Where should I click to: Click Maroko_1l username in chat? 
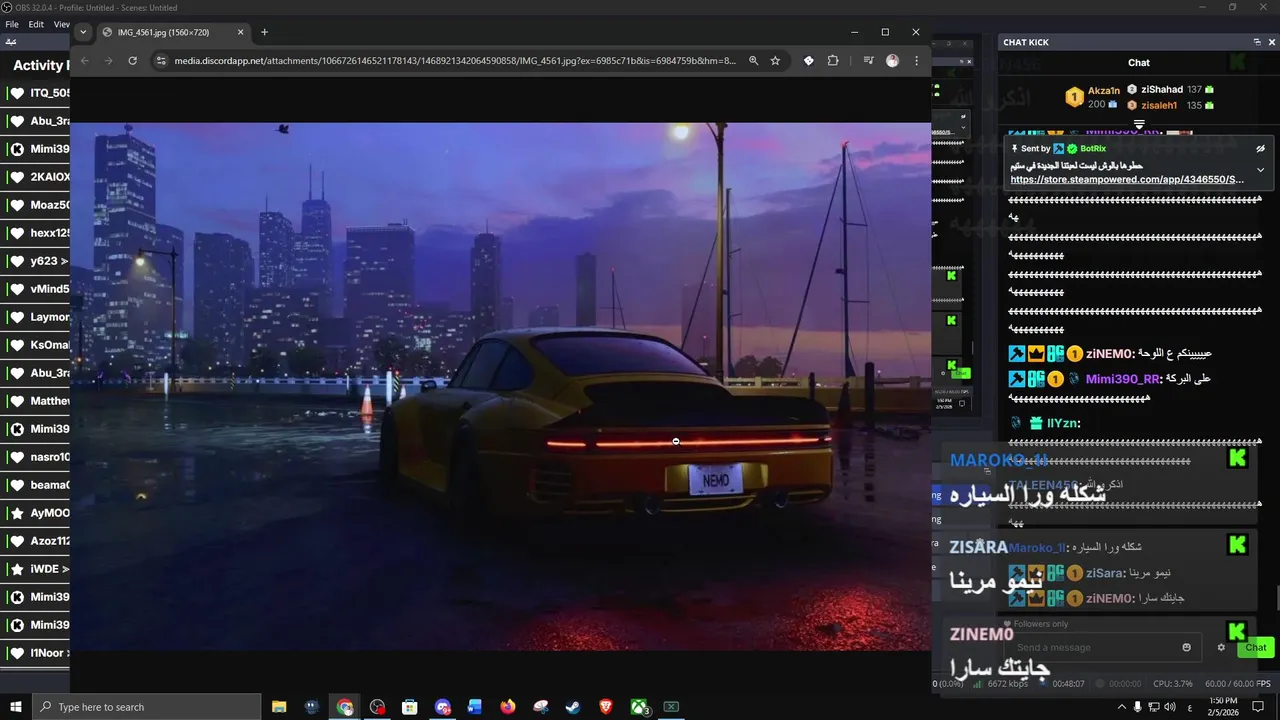1037,547
